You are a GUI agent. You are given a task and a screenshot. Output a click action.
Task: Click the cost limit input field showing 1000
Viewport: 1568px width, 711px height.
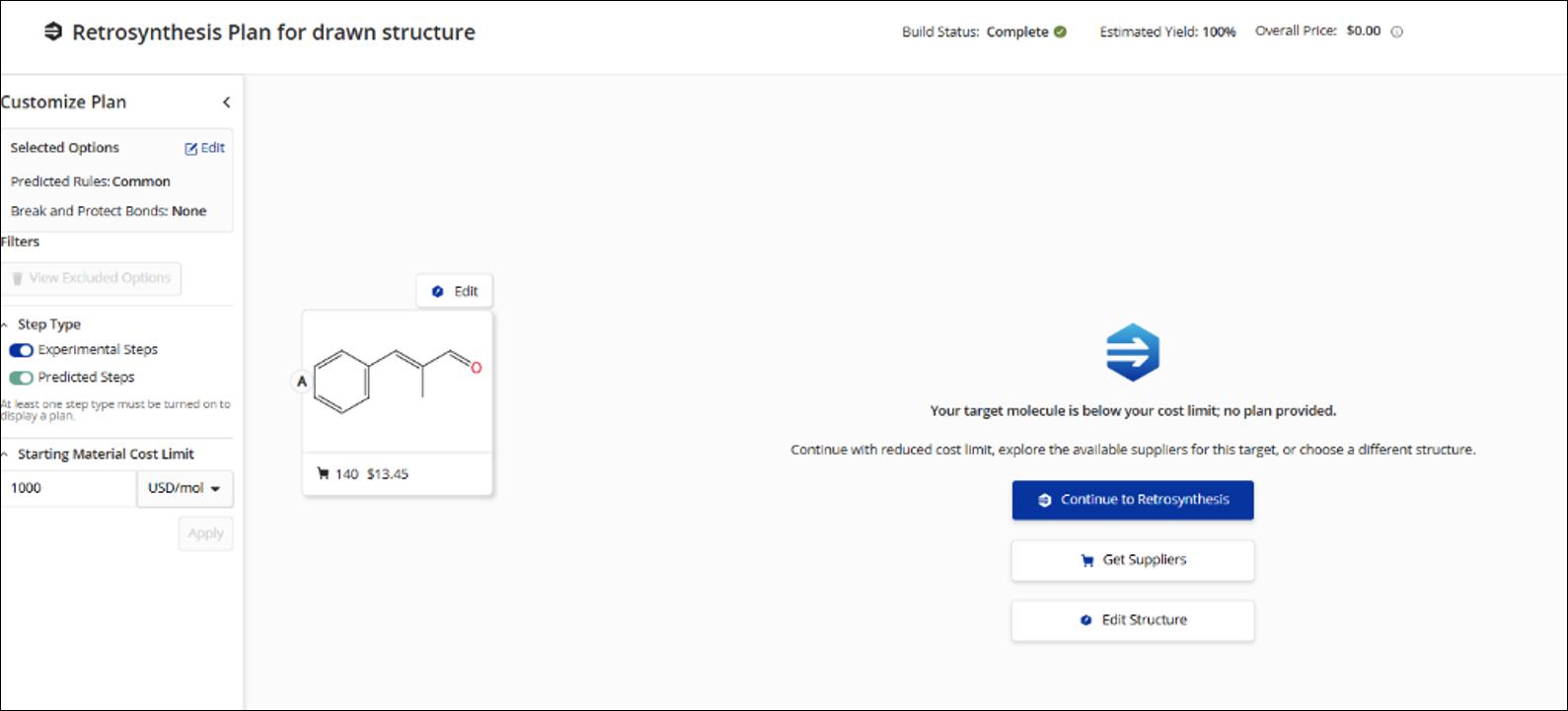[x=68, y=488]
